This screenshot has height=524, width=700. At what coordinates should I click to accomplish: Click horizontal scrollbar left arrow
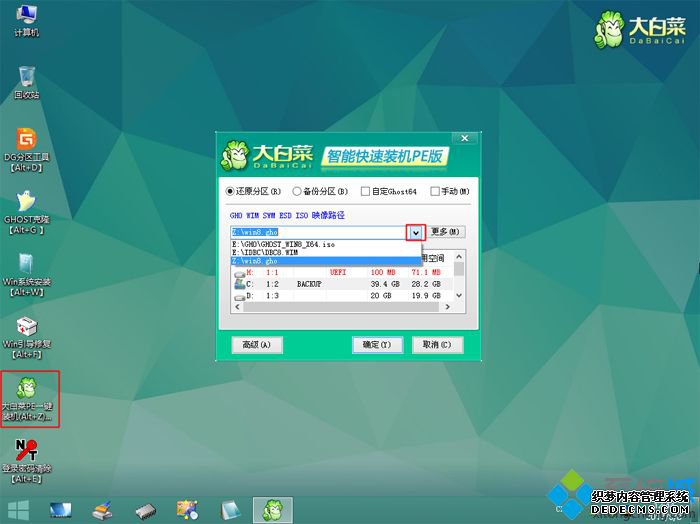(x=238, y=307)
